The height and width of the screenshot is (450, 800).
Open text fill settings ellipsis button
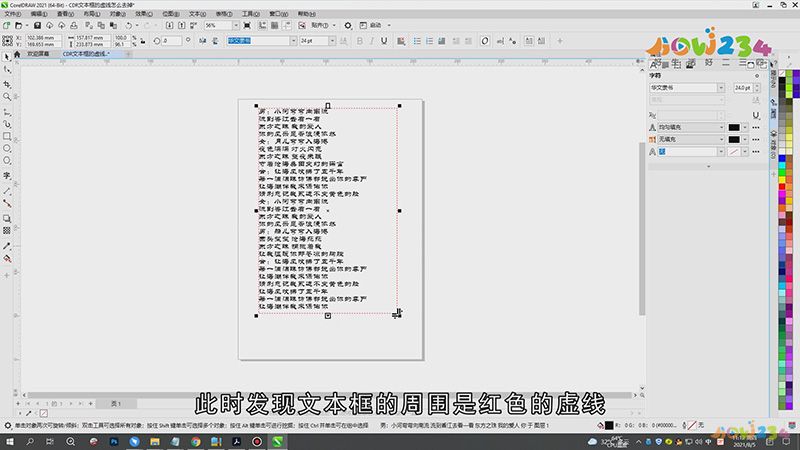[x=756, y=127]
